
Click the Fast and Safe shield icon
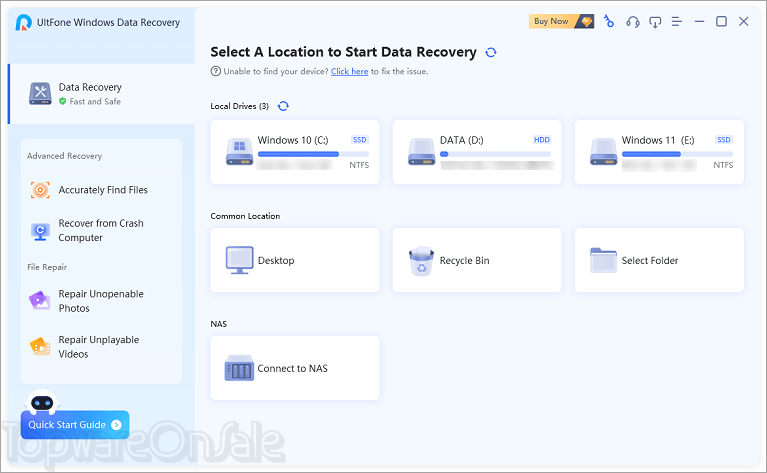tap(63, 101)
